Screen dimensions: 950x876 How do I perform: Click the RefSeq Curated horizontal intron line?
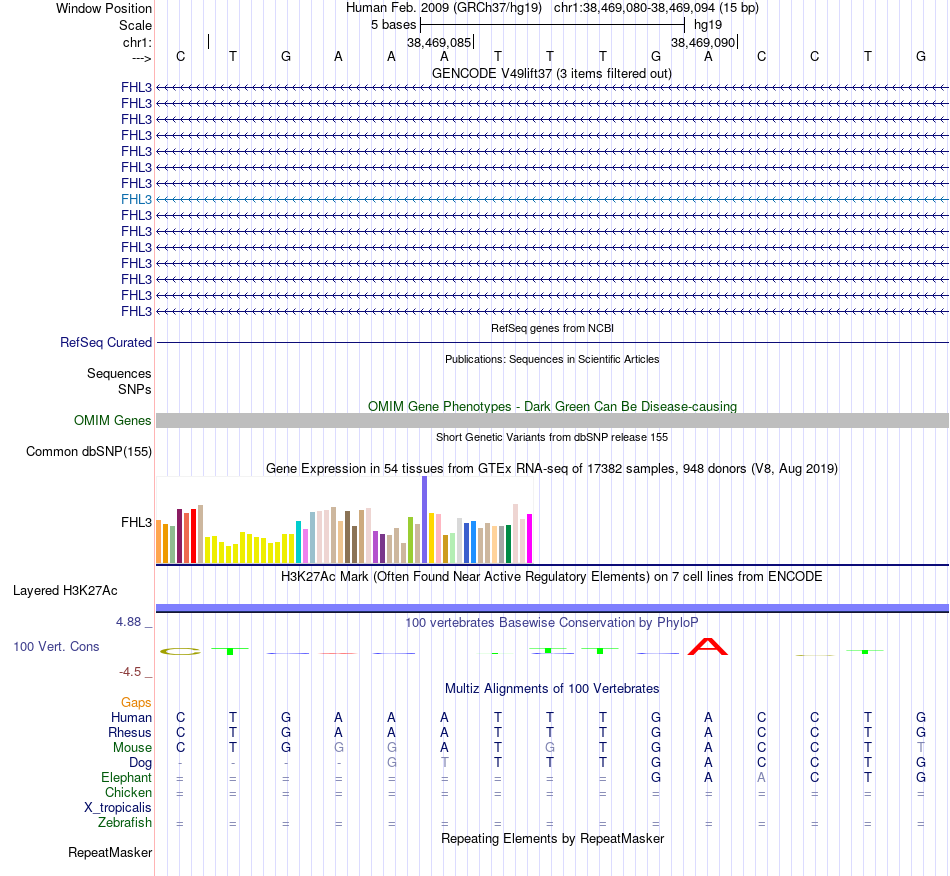552,342
